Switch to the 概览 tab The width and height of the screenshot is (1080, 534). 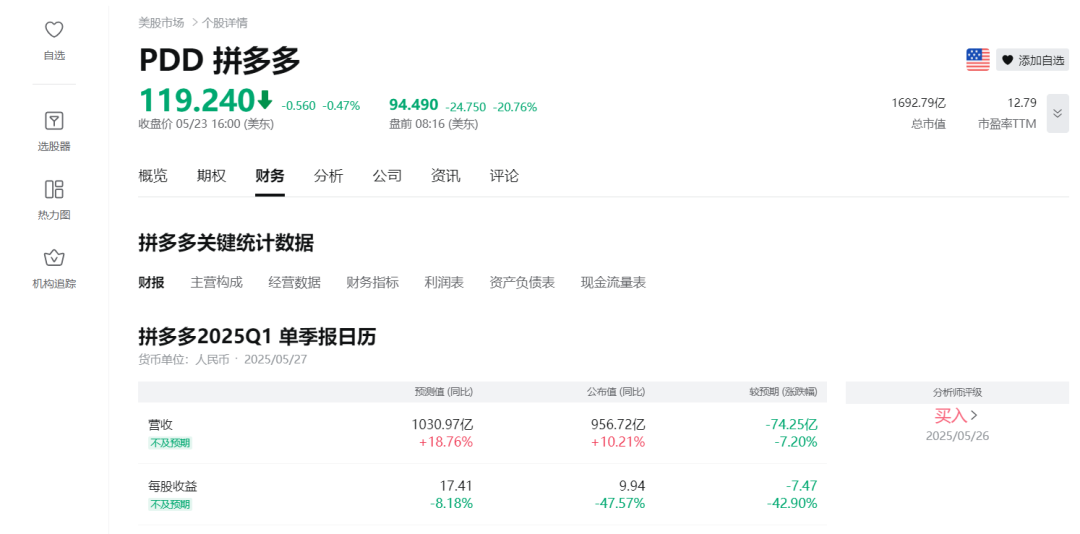pos(153,176)
